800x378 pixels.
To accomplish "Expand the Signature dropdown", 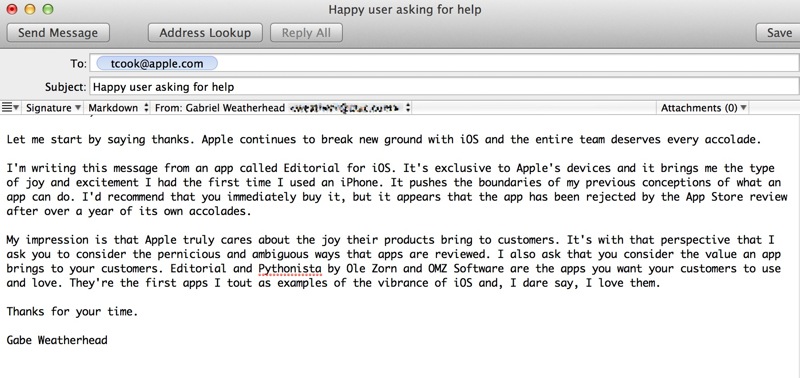I will pyautogui.click(x=53, y=108).
